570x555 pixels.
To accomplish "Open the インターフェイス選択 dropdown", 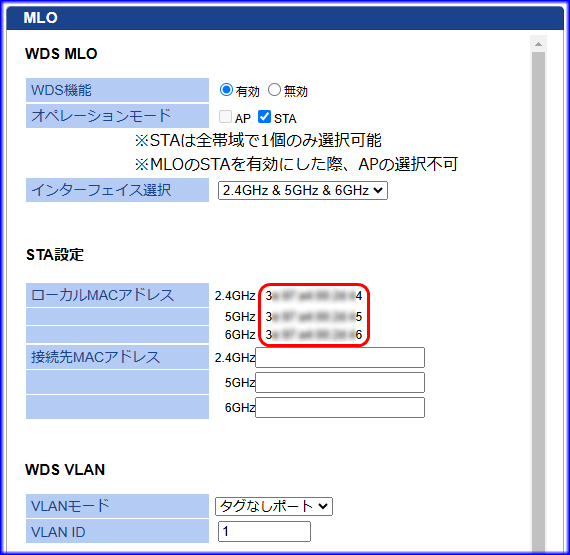I will (x=303, y=190).
